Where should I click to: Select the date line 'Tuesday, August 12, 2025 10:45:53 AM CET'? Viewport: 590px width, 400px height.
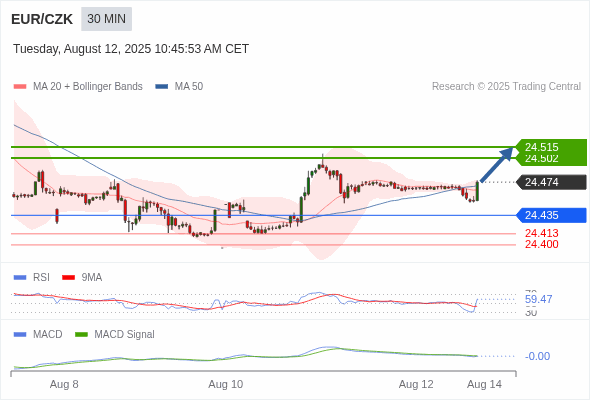coord(131,49)
